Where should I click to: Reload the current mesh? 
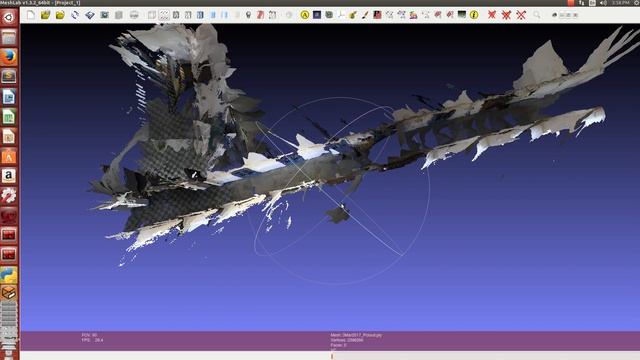[75, 15]
